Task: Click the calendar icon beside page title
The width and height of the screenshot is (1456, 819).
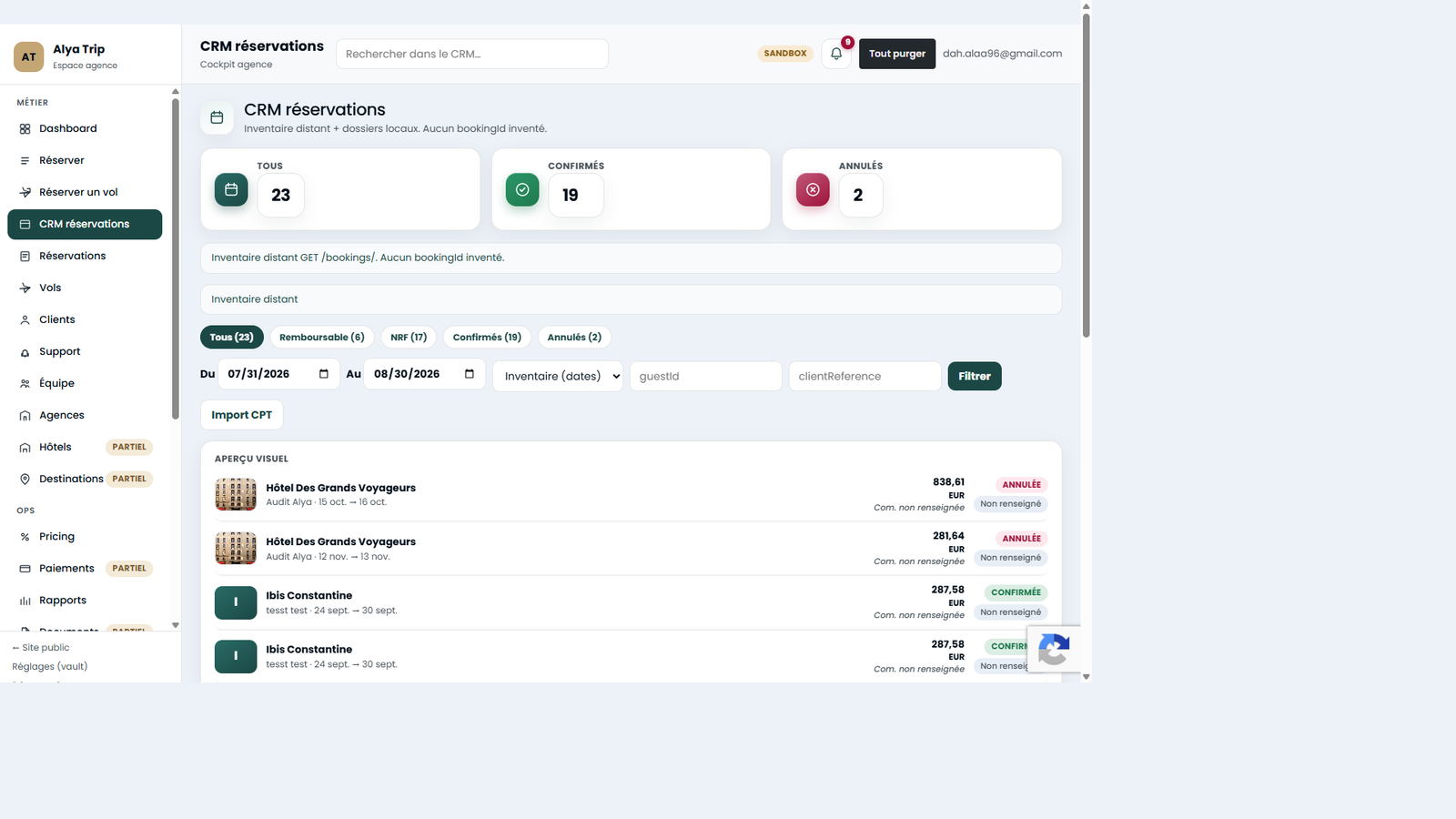Action: 217,117
